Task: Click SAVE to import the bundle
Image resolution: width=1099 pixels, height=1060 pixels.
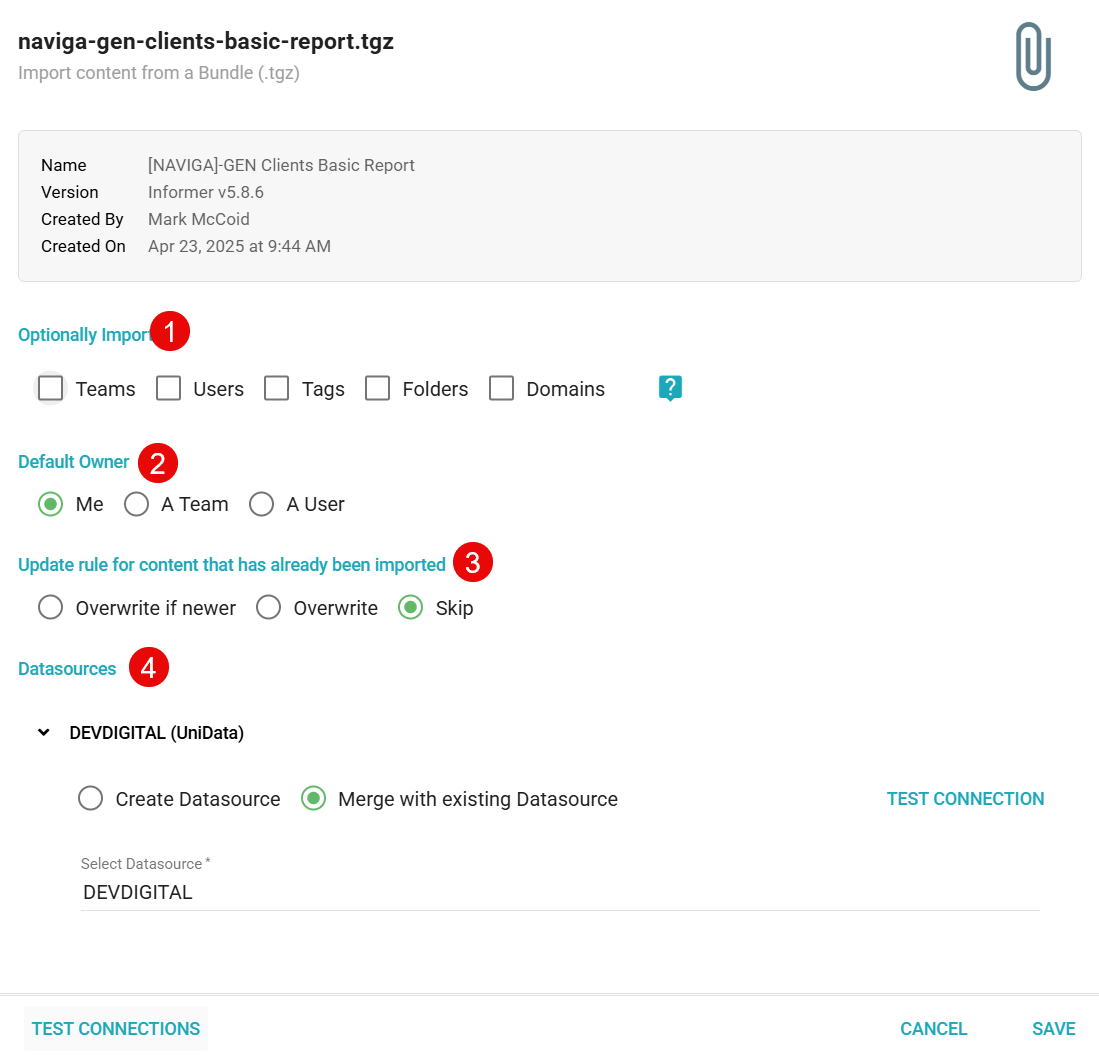Action: [x=1053, y=1028]
